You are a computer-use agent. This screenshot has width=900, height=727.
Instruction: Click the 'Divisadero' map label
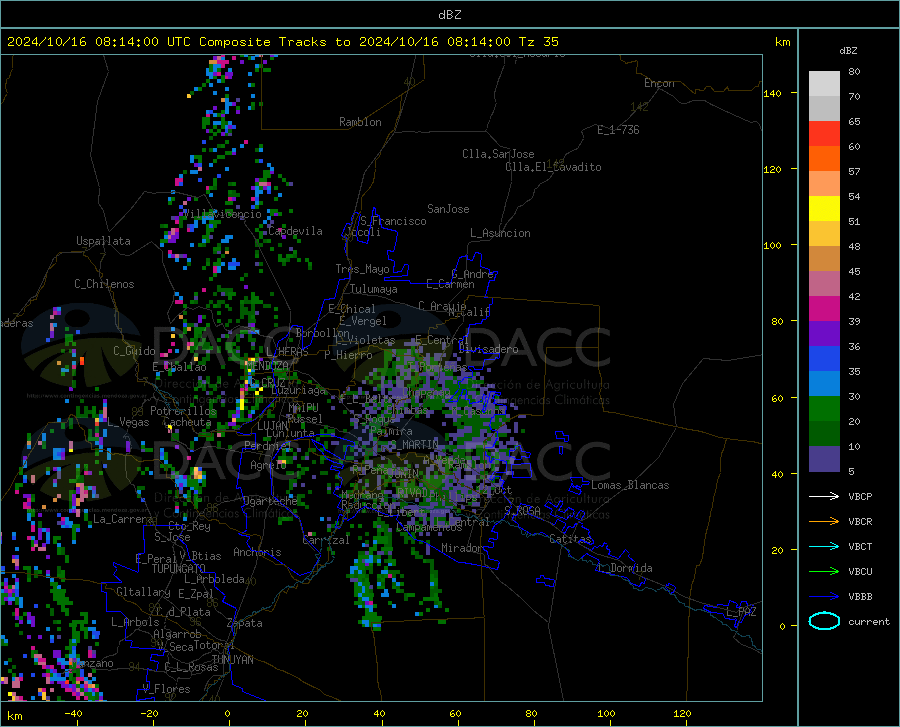click(x=488, y=349)
